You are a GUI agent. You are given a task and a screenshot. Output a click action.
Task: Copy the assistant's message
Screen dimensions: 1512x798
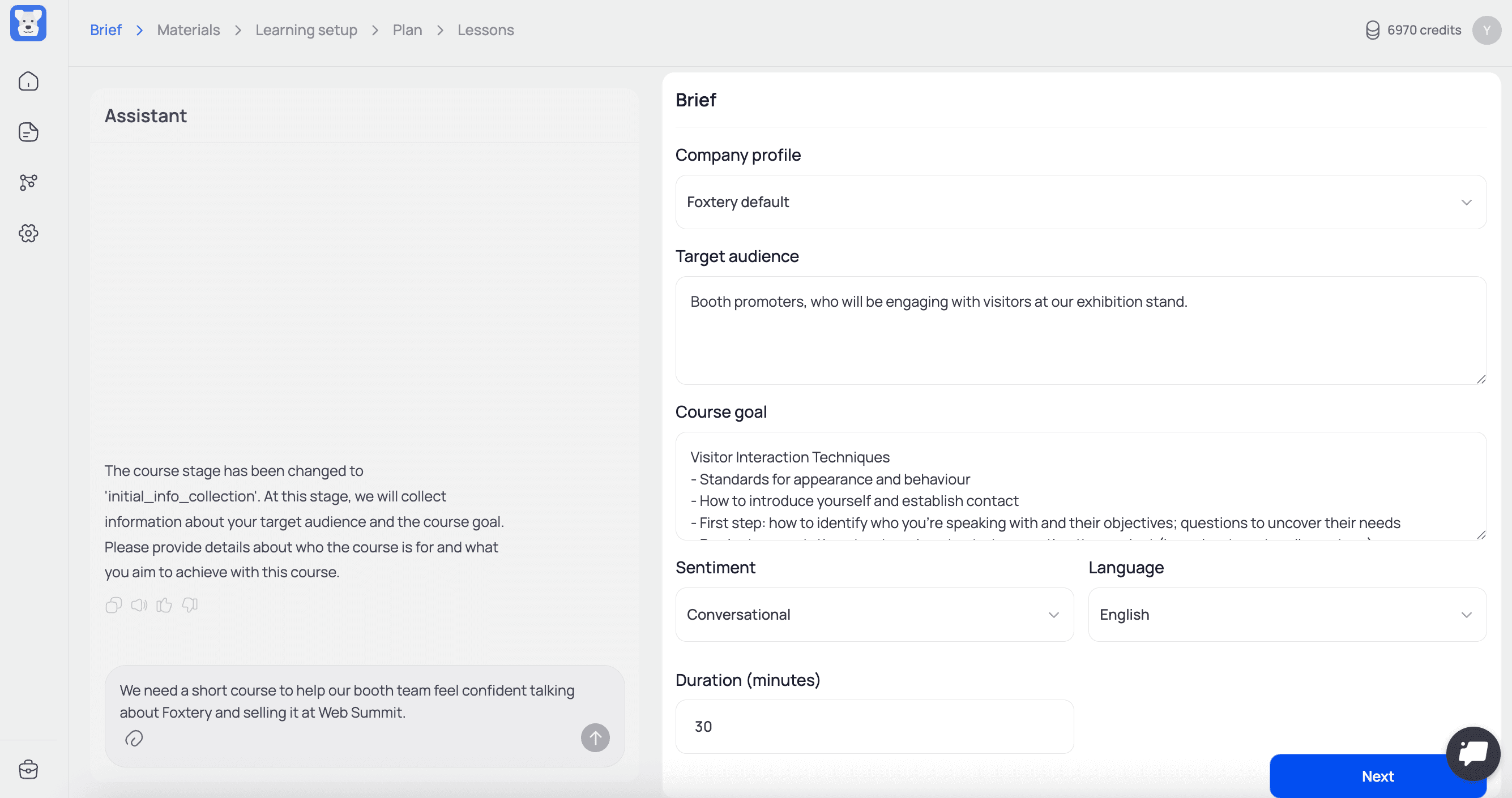114,605
